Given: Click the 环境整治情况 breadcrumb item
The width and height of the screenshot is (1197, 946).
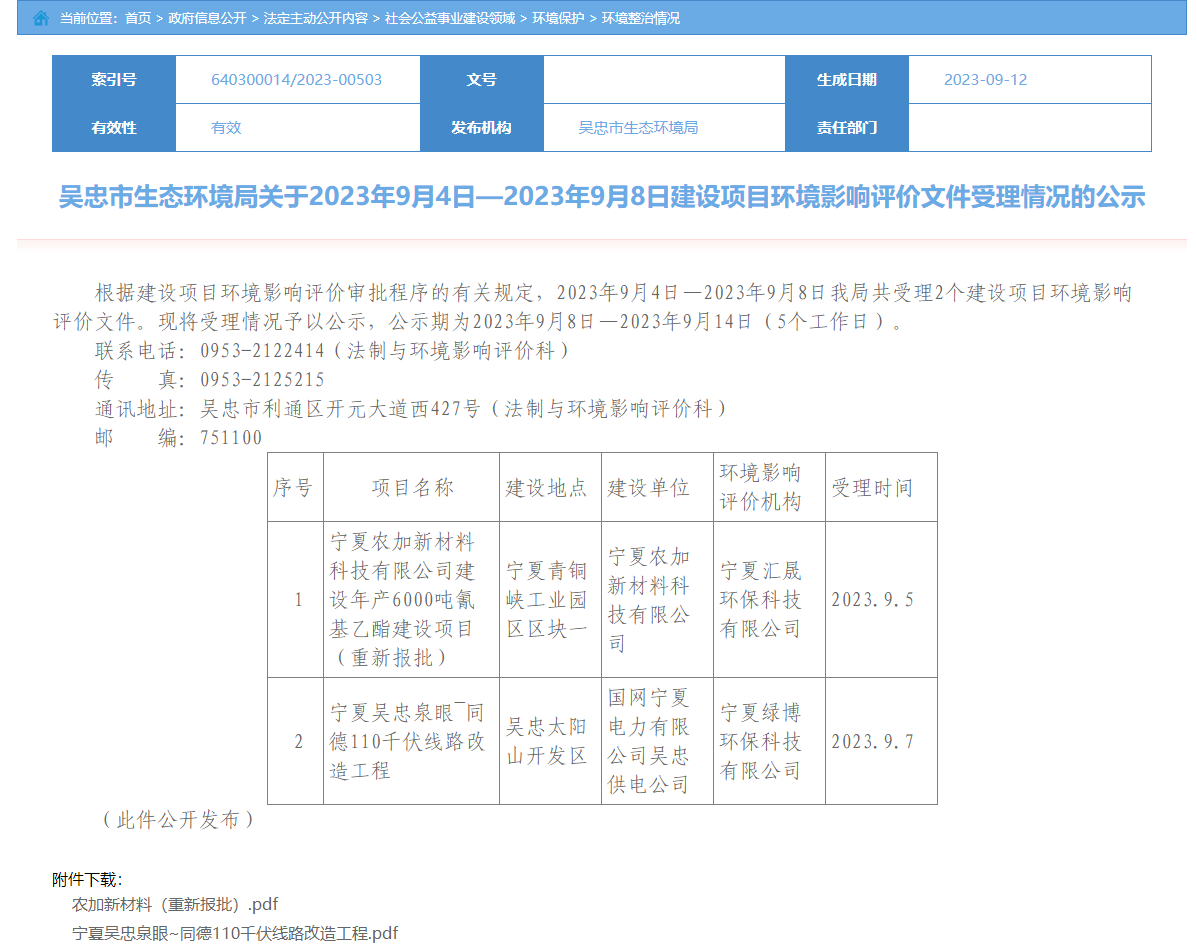Looking at the screenshot, I should click(640, 18).
